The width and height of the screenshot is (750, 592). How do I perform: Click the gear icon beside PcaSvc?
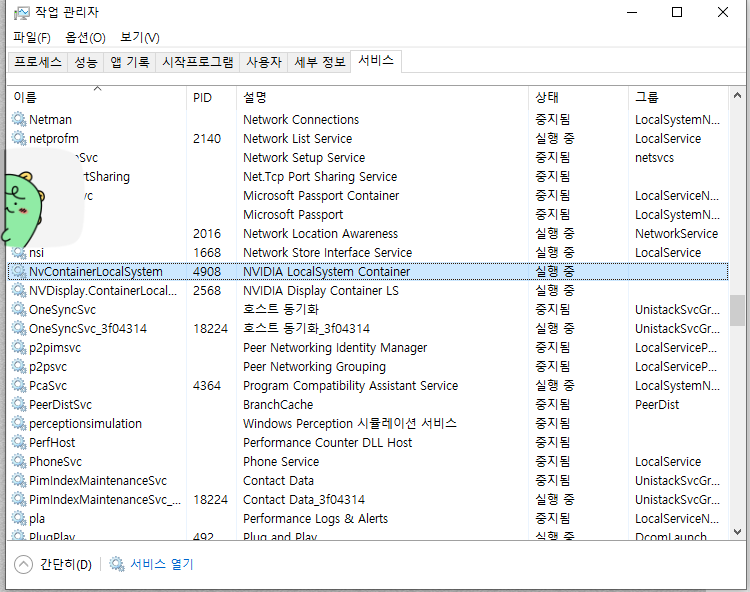click(x=19, y=385)
